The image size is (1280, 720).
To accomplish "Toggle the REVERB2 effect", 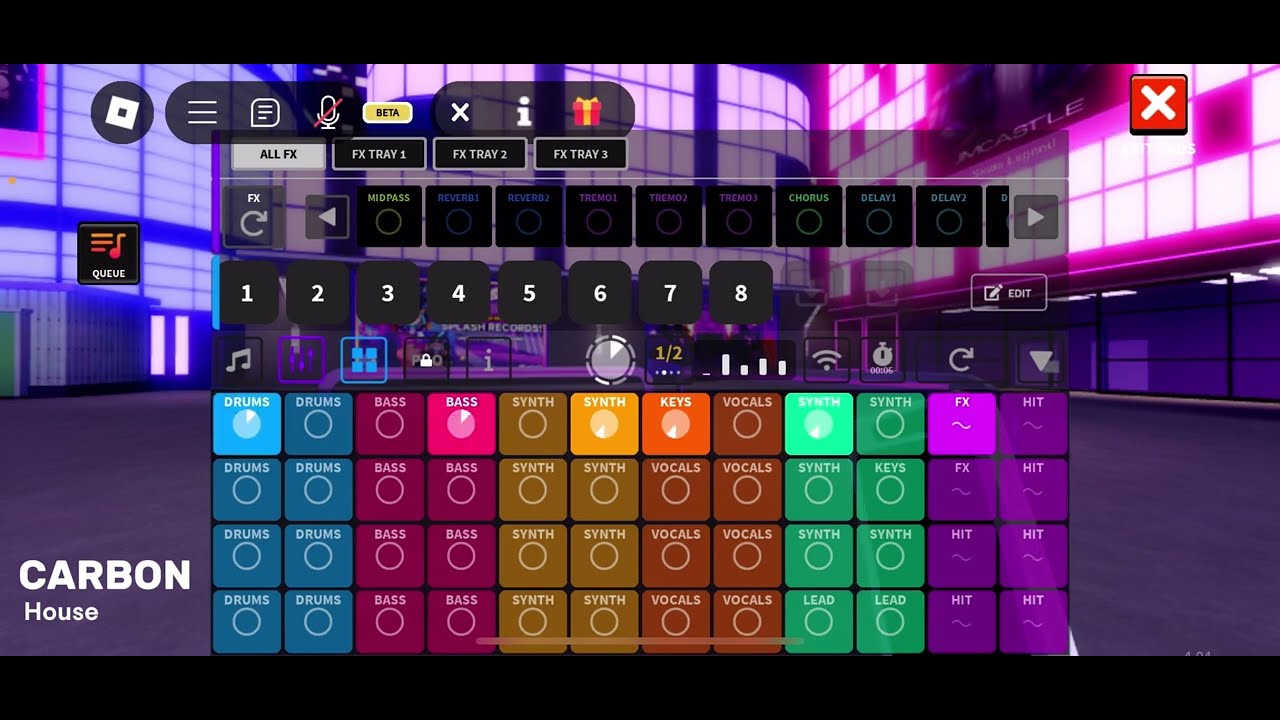I will 529,216.
